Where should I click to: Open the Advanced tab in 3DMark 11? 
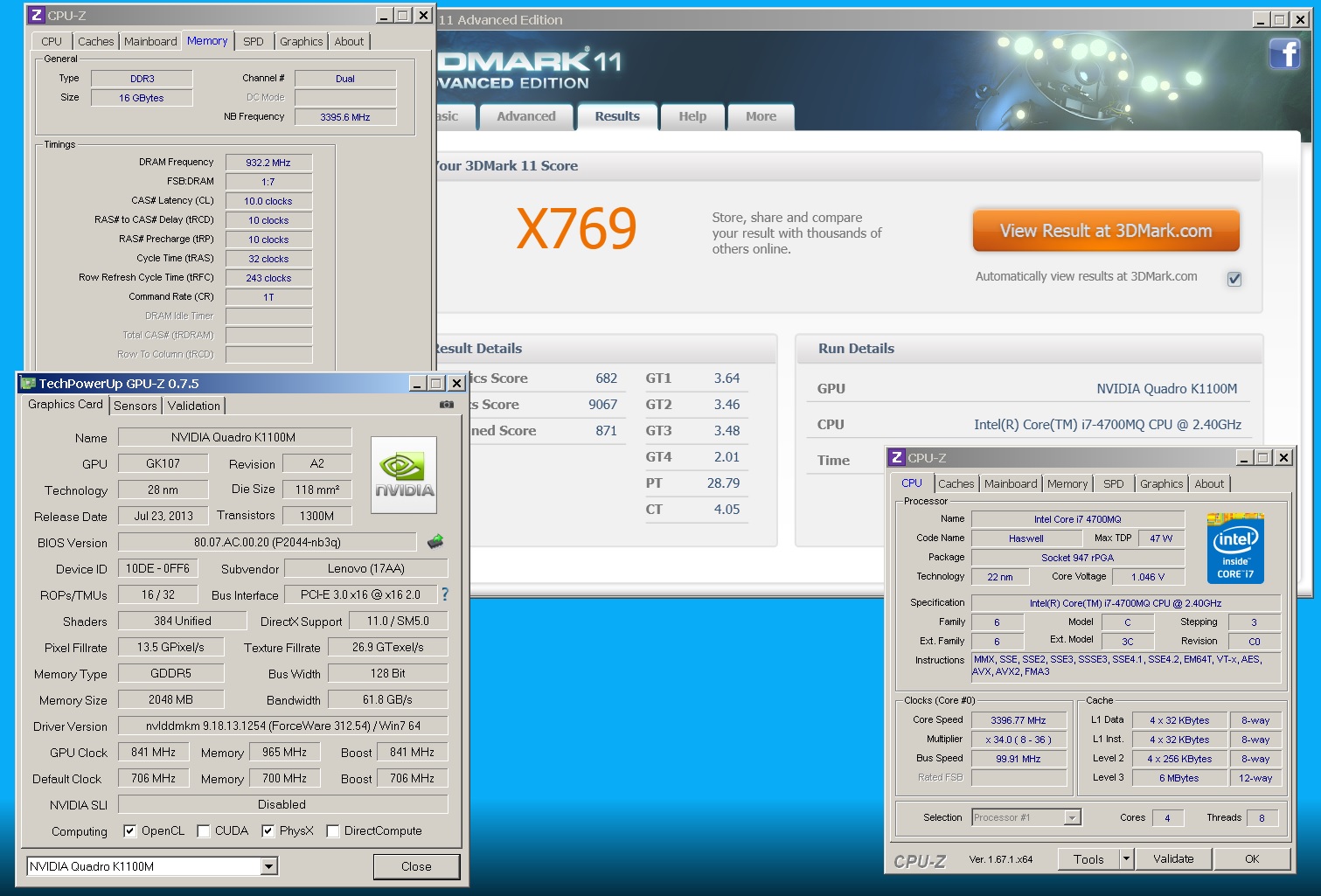(526, 116)
